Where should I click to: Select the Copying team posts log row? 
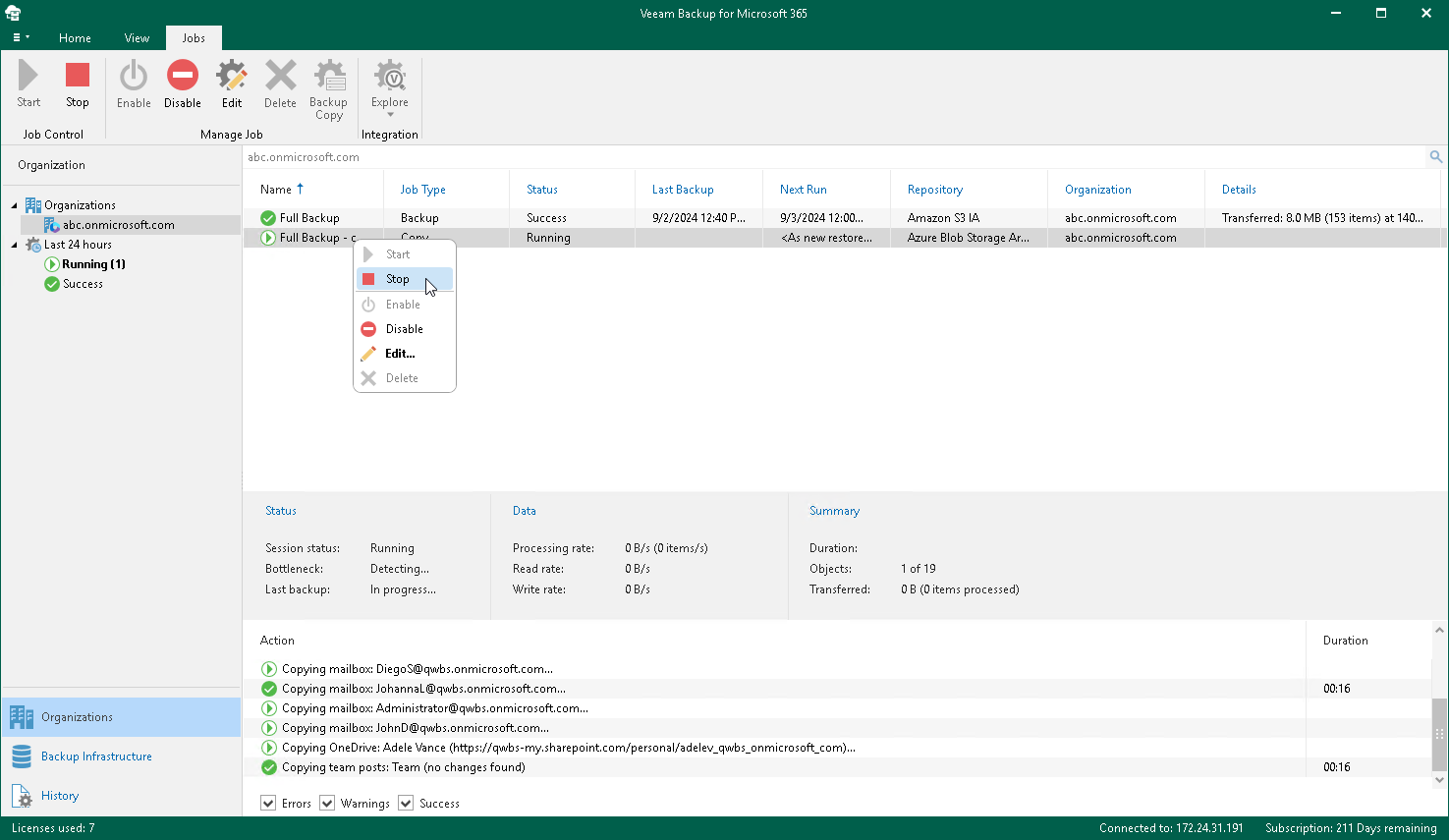[x=837, y=767]
